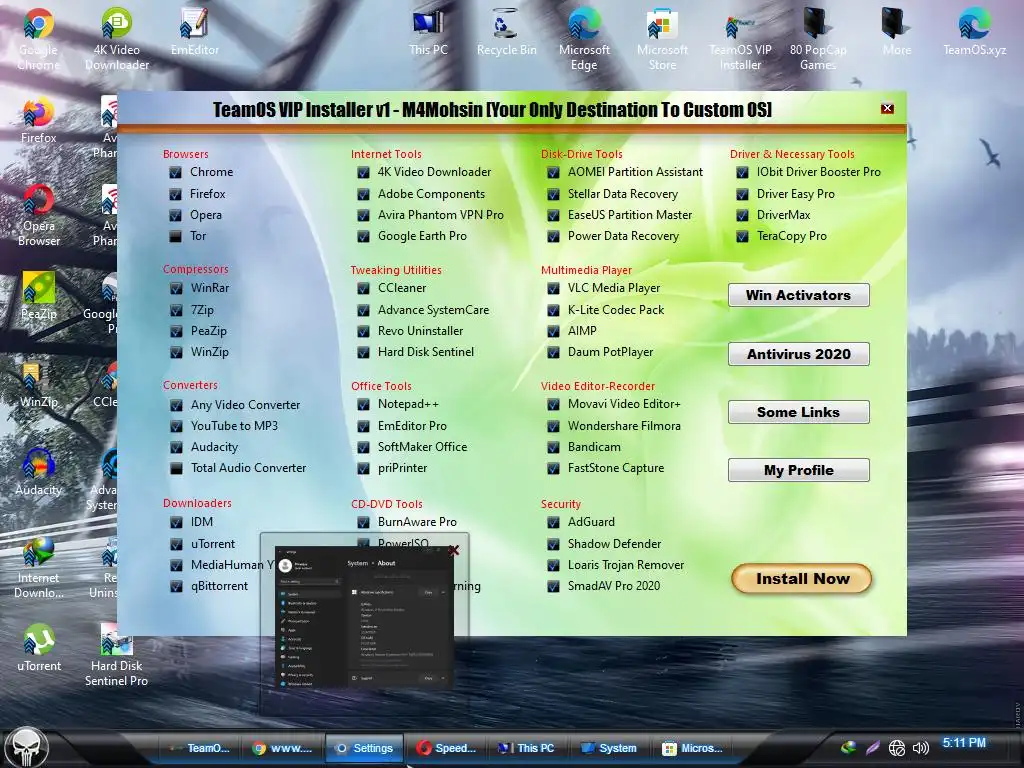The width and height of the screenshot is (1024, 768).
Task: Uncheck the AdGuard checkbox
Action: click(552, 522)
